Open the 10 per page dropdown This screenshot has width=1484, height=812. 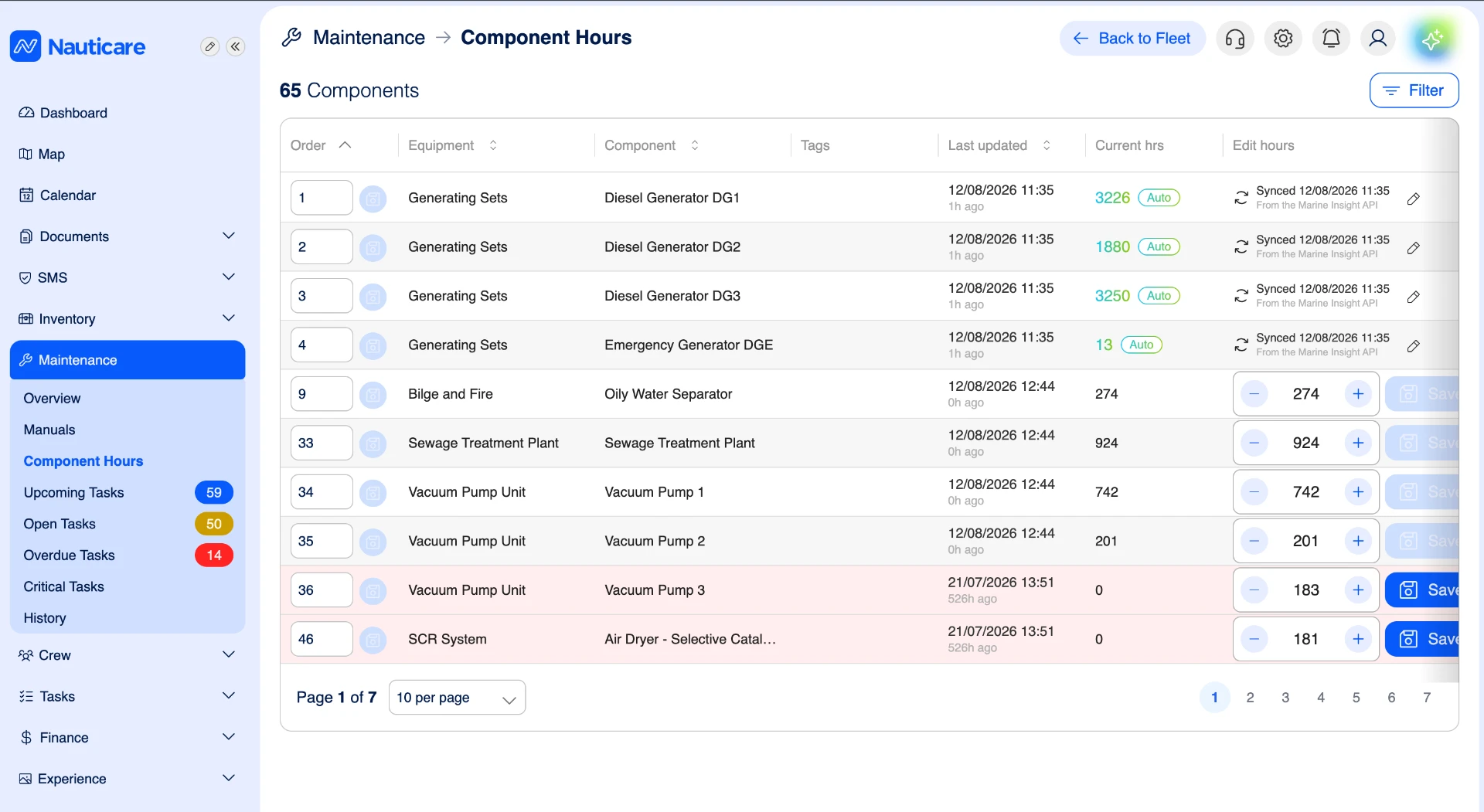(457, 698)
